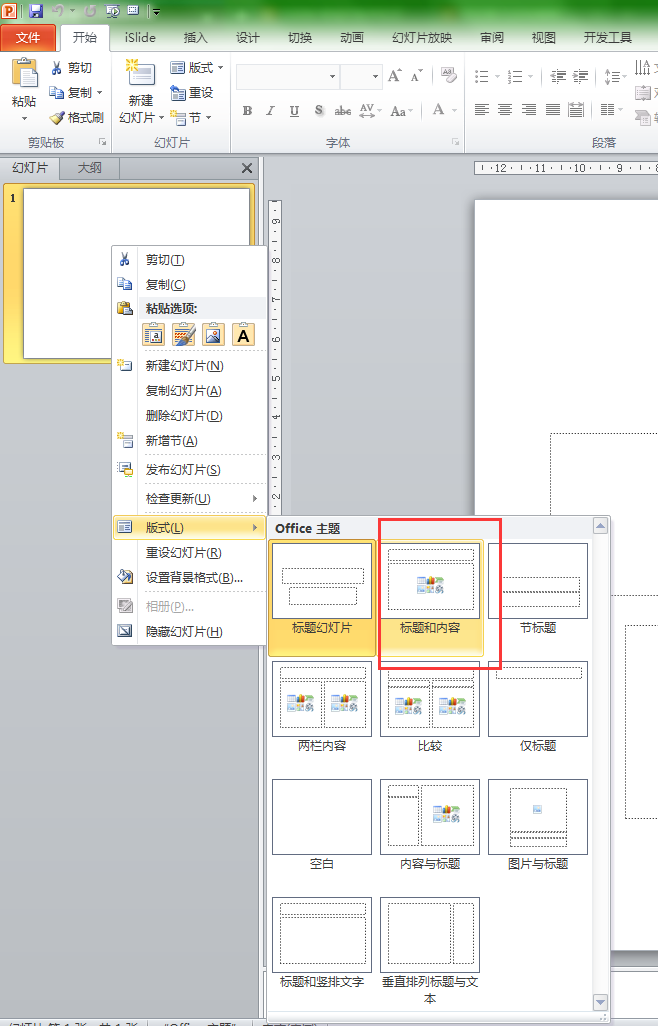
Task: Click the New Slide (新建幻灯片) icon
Action: coord(141,74)
